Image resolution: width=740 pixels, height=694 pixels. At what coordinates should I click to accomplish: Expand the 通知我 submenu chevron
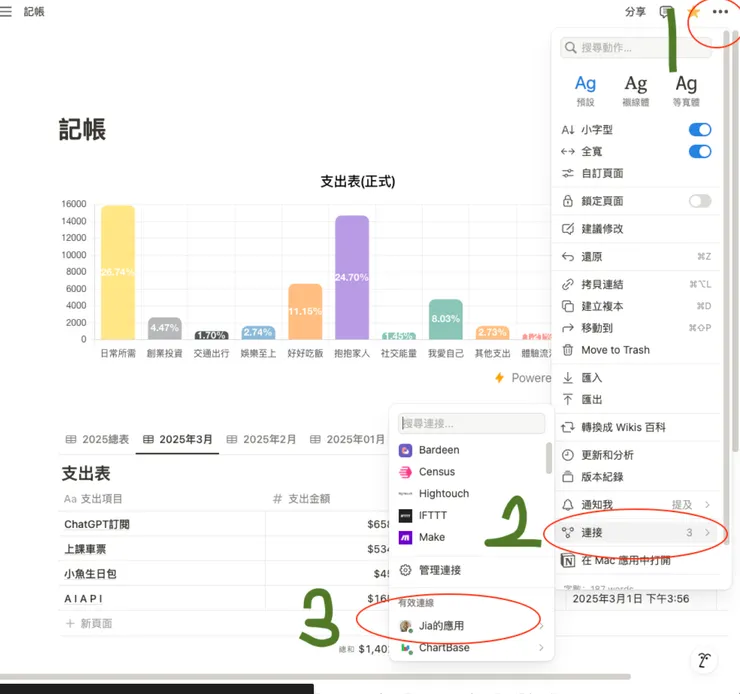(707, 505)
